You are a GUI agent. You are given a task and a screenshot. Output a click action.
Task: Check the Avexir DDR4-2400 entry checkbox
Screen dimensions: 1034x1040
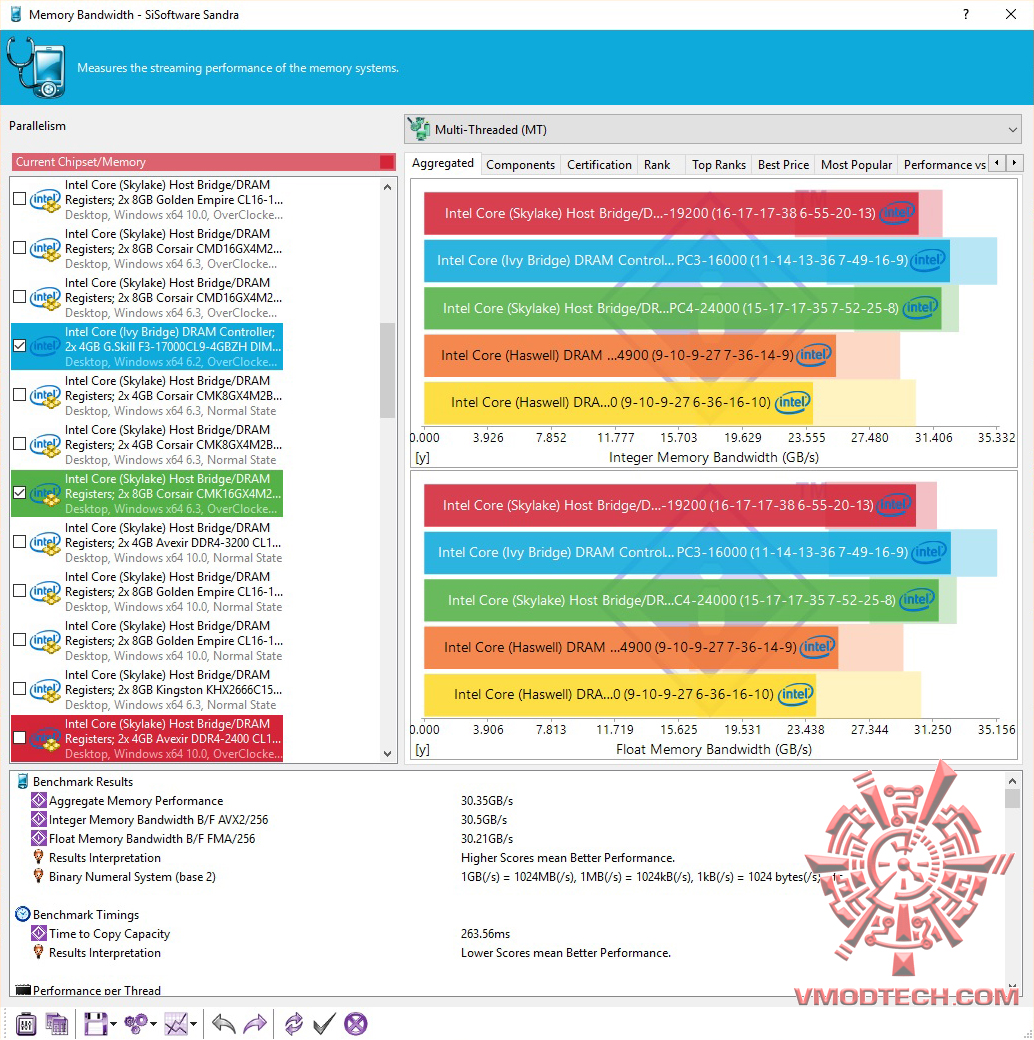point(20,738)
